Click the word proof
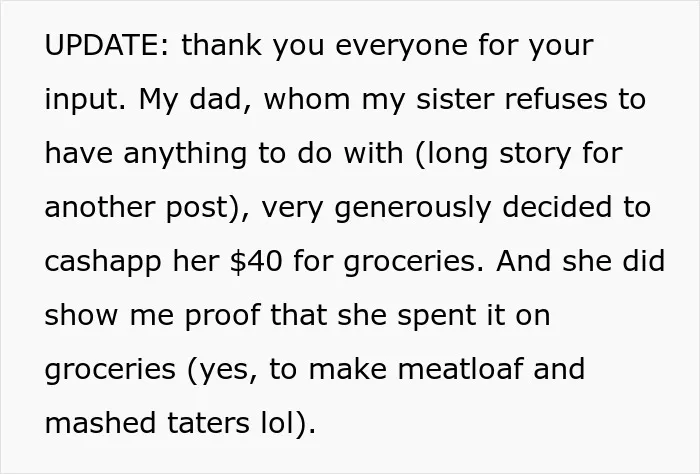 click(x=222, y=317)
